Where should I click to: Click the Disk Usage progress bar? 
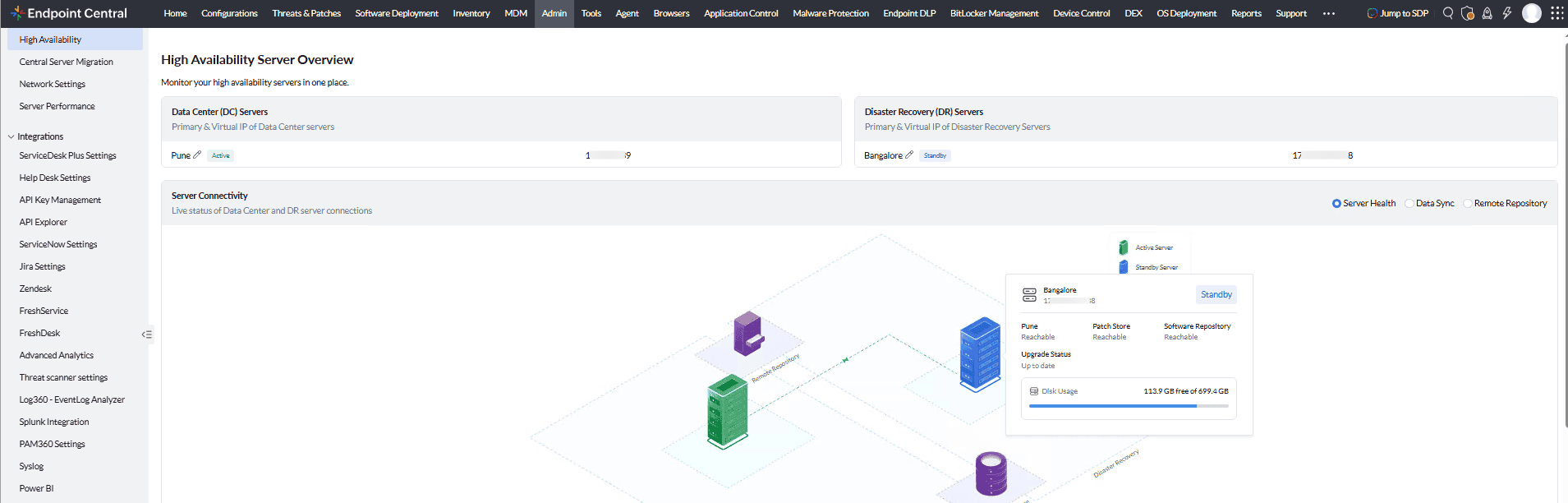point(1129,406)
